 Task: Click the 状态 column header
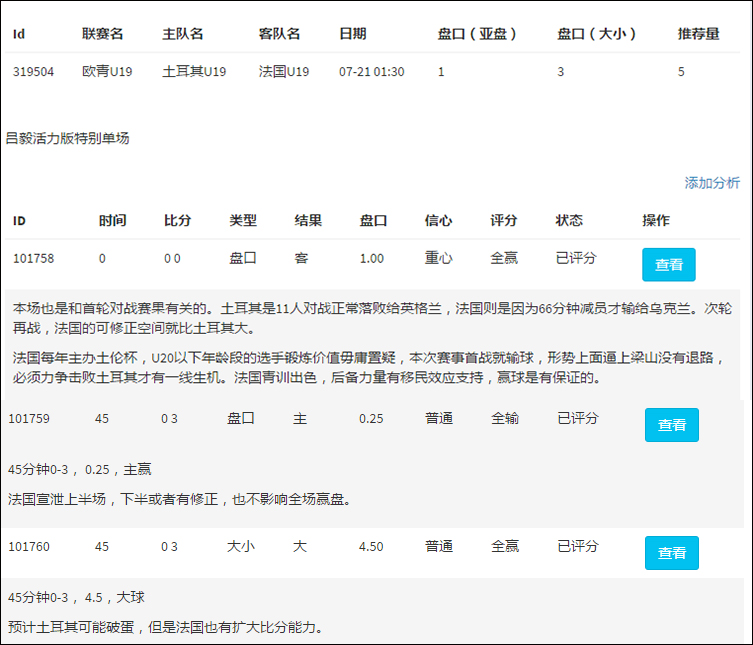click(x=569, y=220)
